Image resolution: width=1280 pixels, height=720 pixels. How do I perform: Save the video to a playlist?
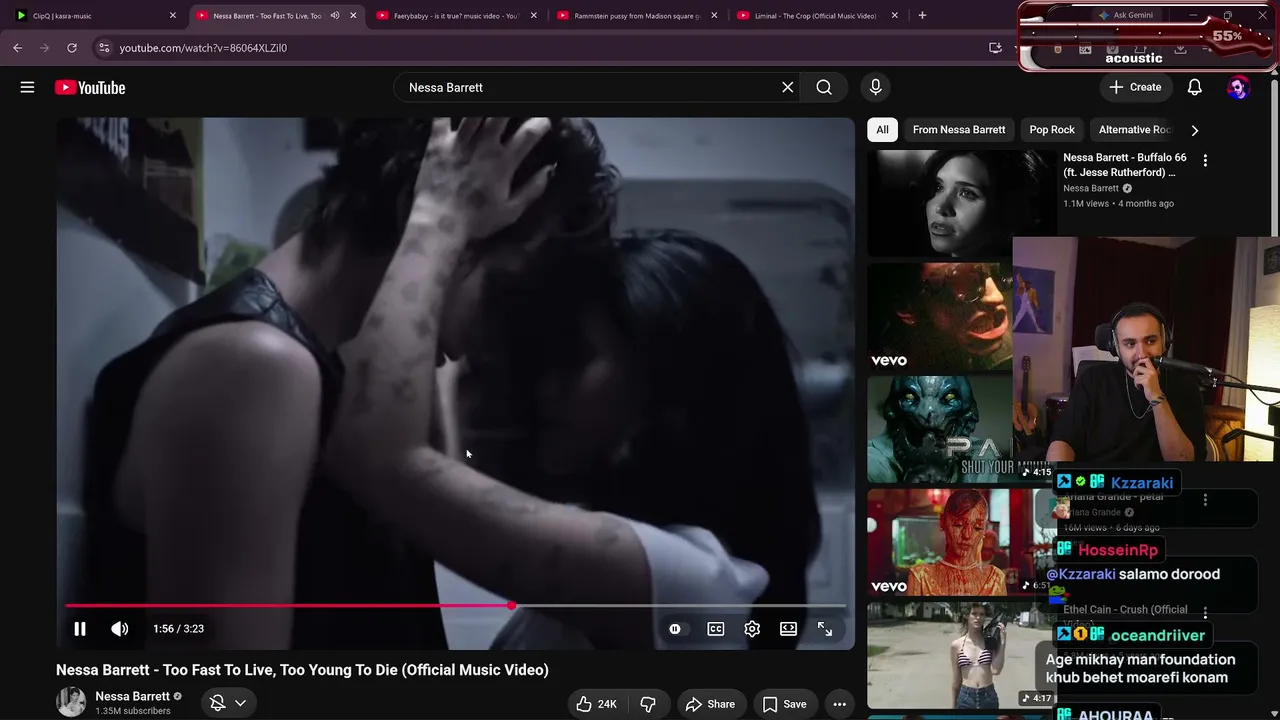coord(784,704)
